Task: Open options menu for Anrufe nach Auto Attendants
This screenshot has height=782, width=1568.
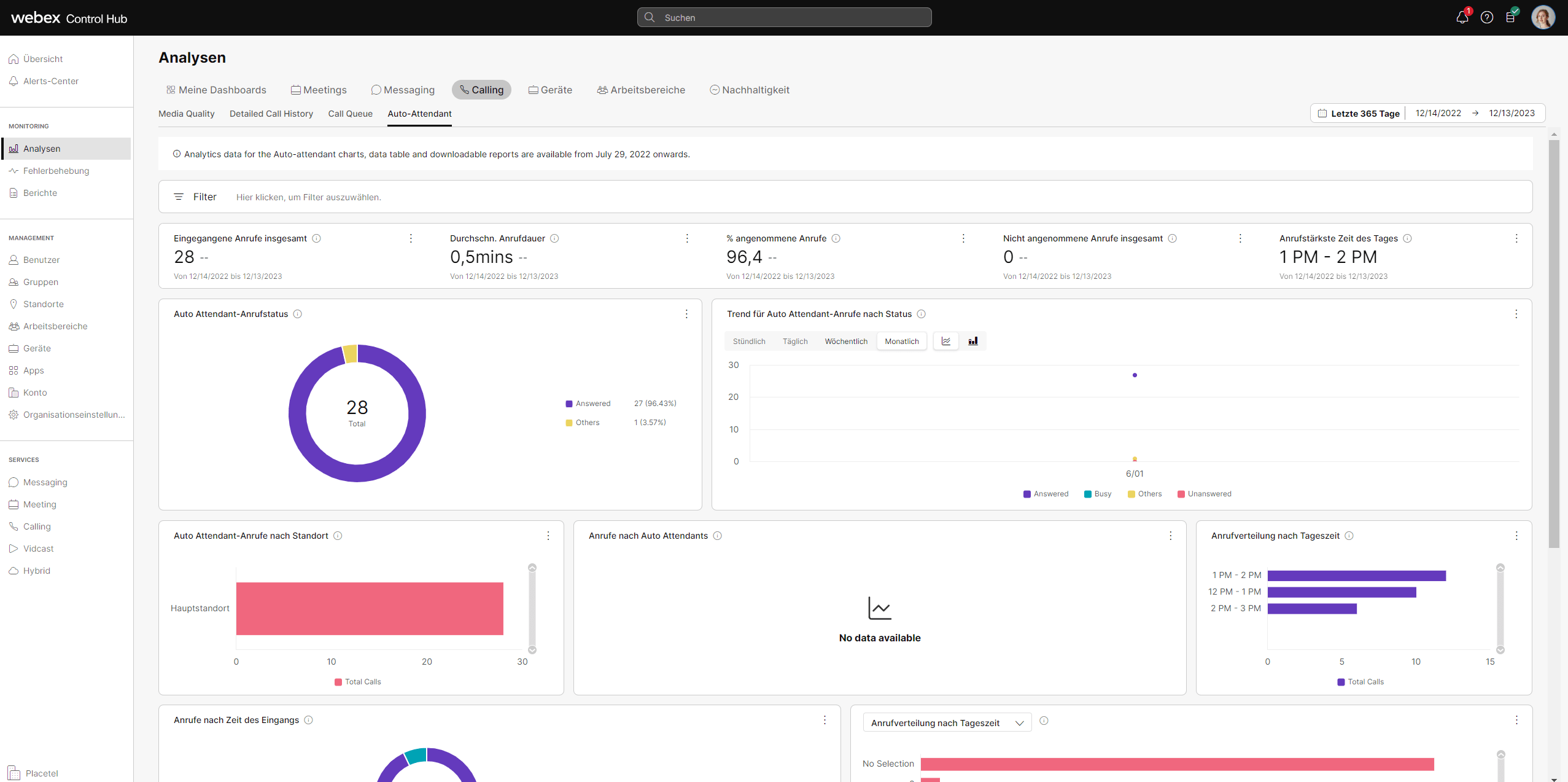Action: pos(1171,536)
